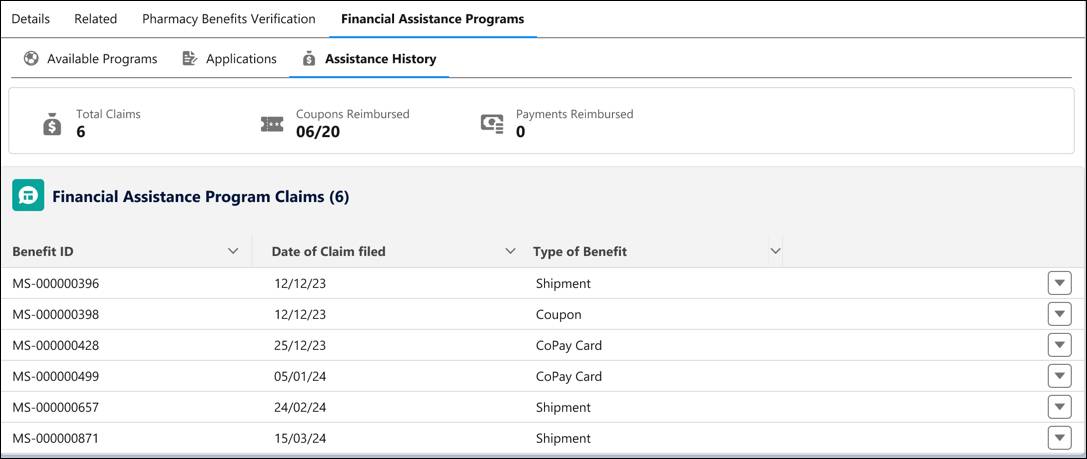This screenshot has width=1087, height=459.
Task: Open row actions for MS-000000396
Action: (x=1059, y=284)
